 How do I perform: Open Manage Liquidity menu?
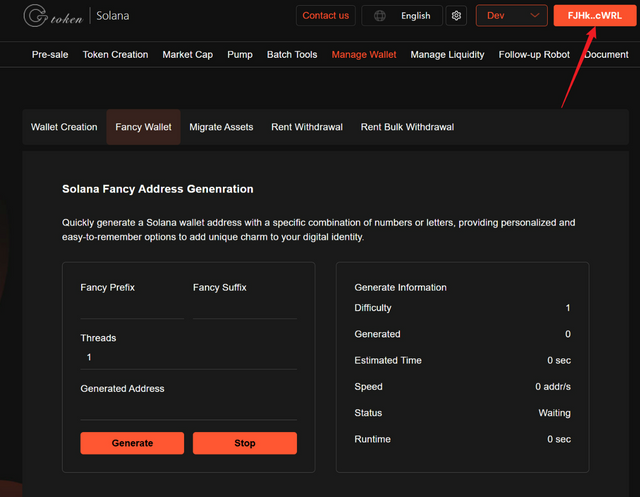point(447,55)
